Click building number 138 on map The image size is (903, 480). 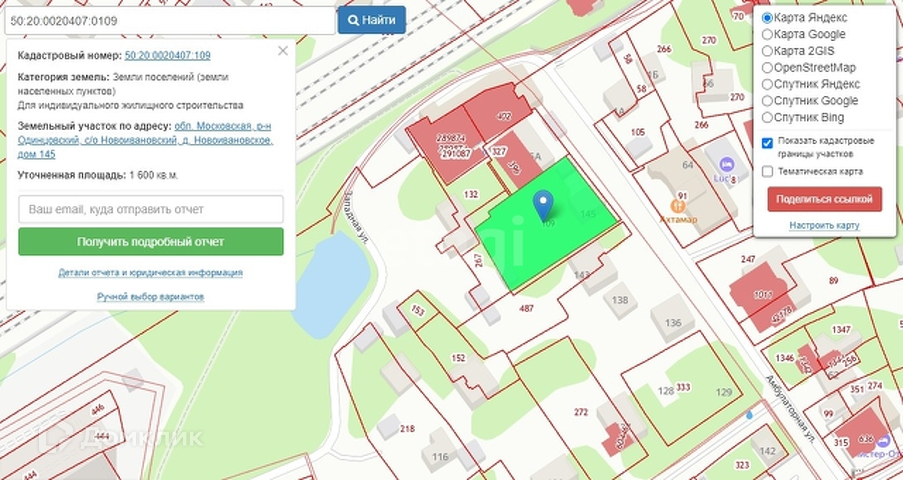point(620,300)
